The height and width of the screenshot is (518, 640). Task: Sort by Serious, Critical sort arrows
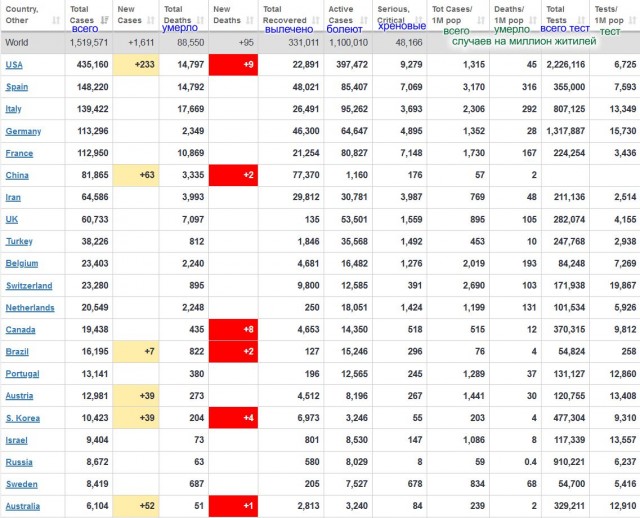[x=418, y=20]
